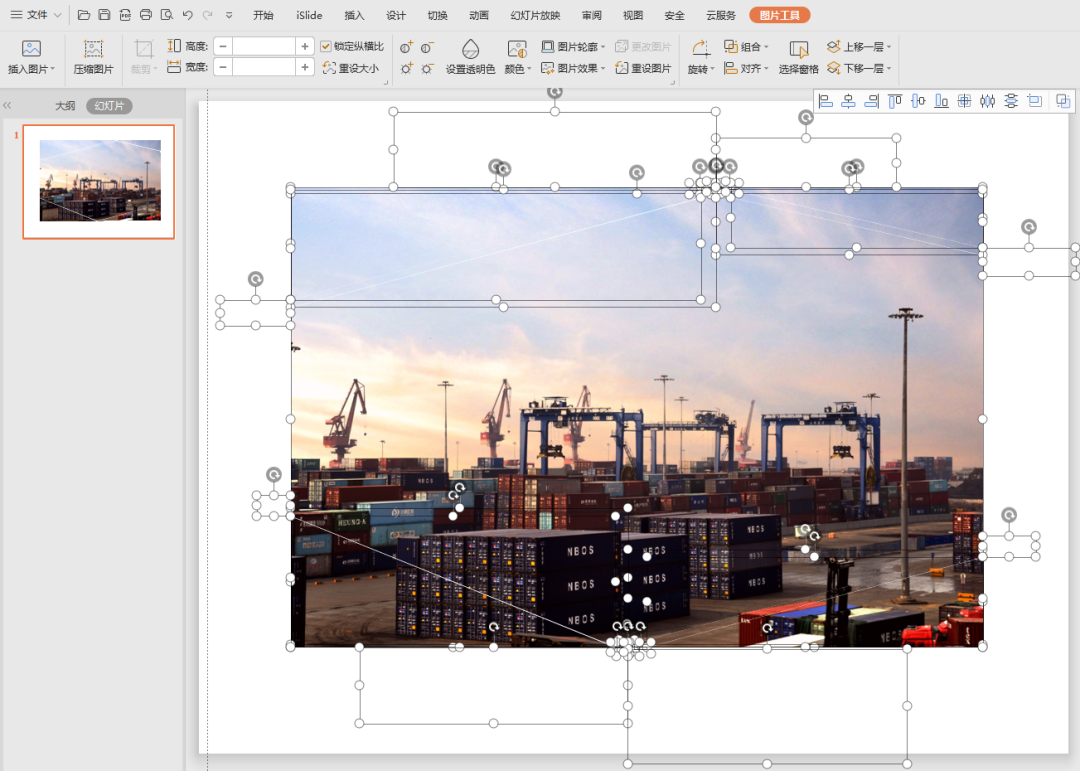The height and width of the screenshot is (771, 1080).
Task: Export to PDF with the toolbar icon
Action: coord(125,14)
